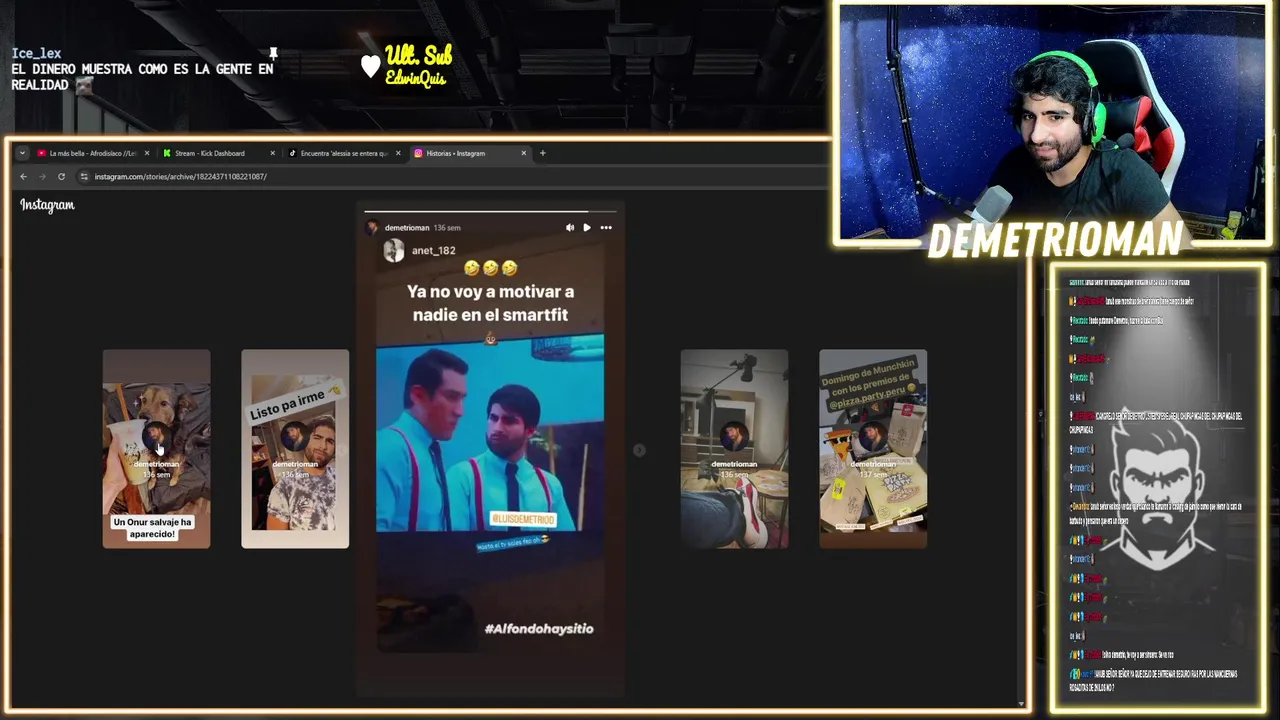
Task: Close the Historias Instagram tab
Action: (524, 153)
